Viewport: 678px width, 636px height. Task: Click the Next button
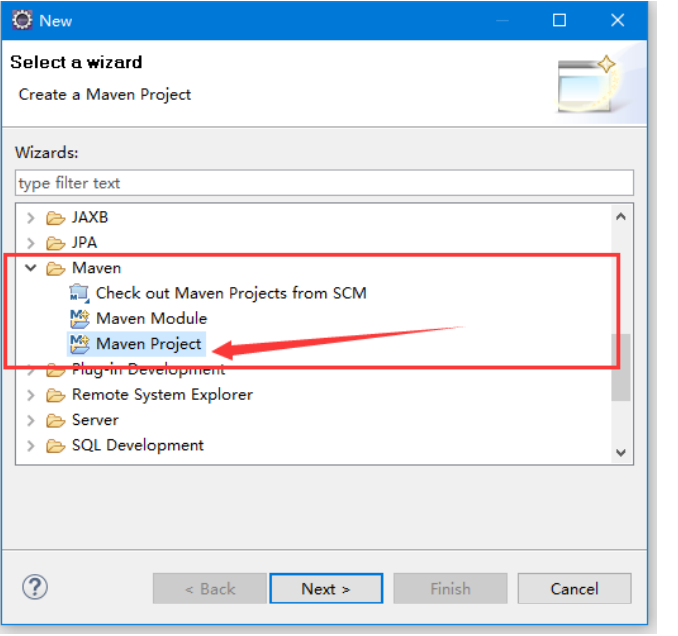[326, 588]
